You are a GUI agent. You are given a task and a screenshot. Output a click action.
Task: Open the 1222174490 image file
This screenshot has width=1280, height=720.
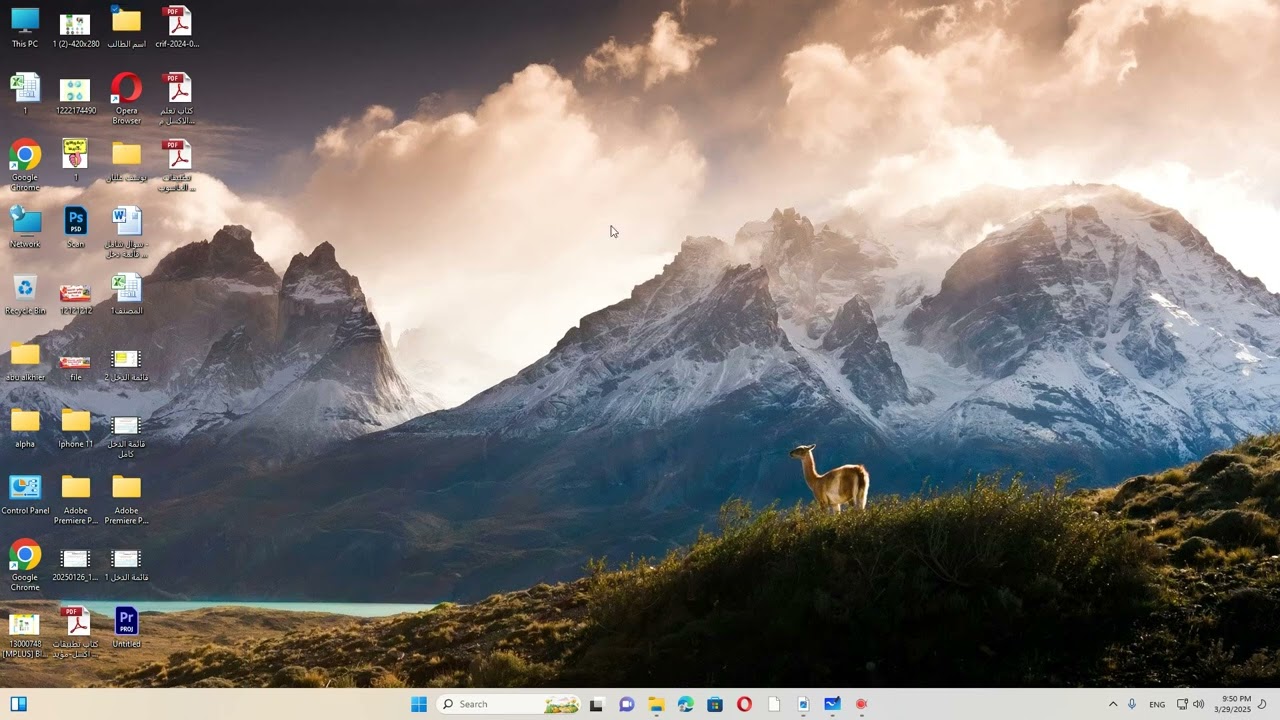coord(76,94)
